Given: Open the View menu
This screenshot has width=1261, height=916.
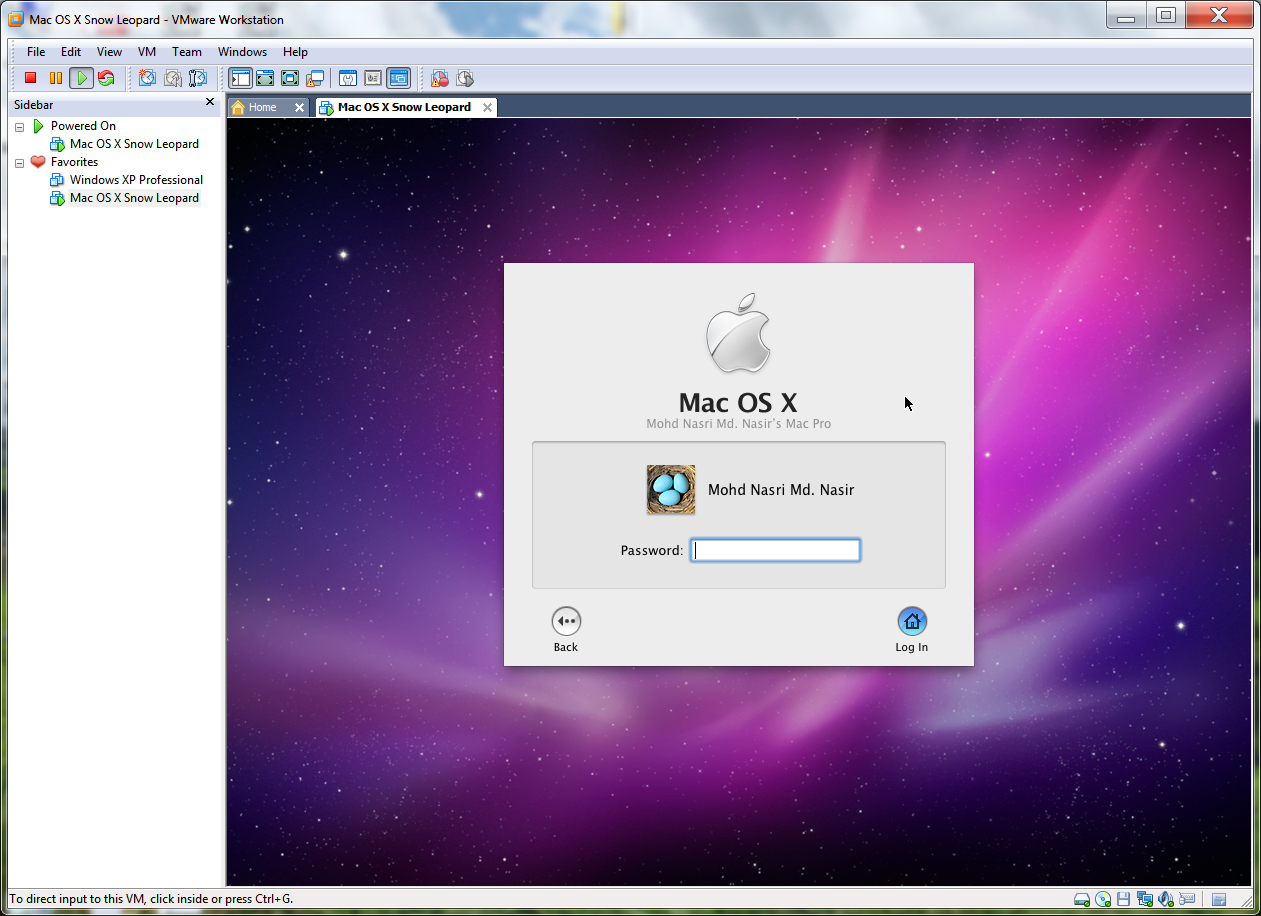Looking at the screenshot, I should coord(109,52).
